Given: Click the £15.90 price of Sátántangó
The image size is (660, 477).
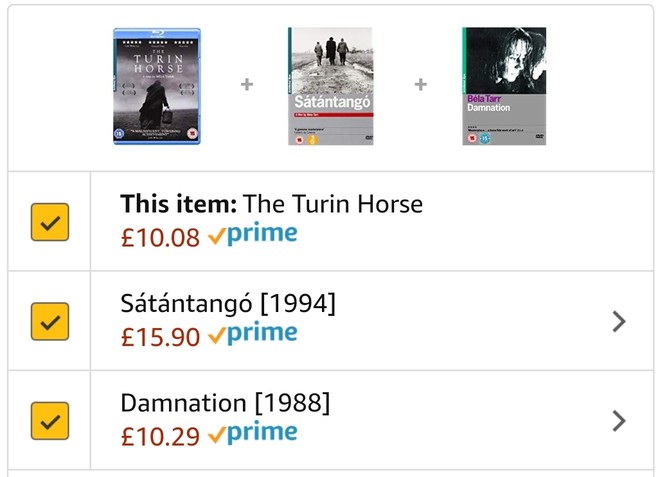Looking at the screenshot, I should click(x=160, y=338).
